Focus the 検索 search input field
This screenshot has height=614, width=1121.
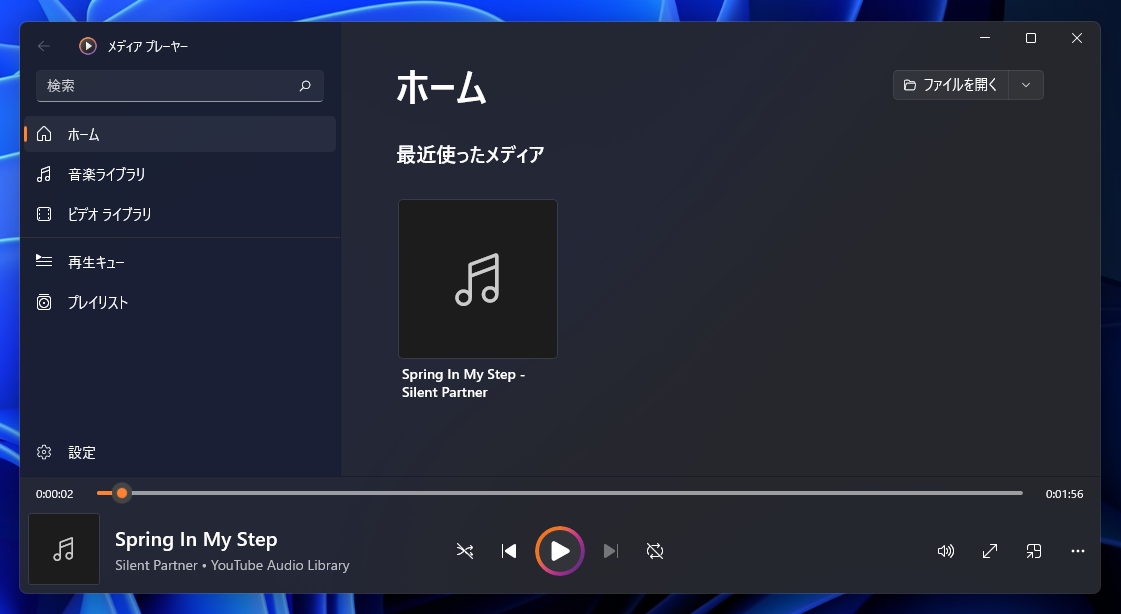coord(179,86)
